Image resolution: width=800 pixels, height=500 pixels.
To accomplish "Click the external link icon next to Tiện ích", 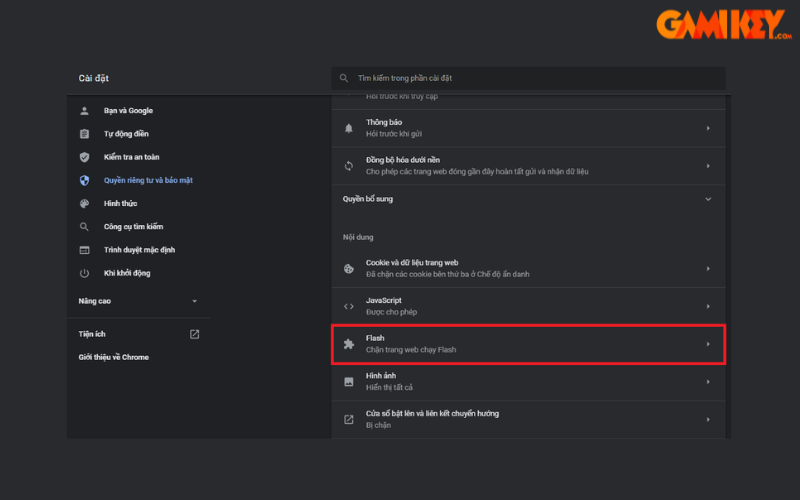I will [194, 334].
